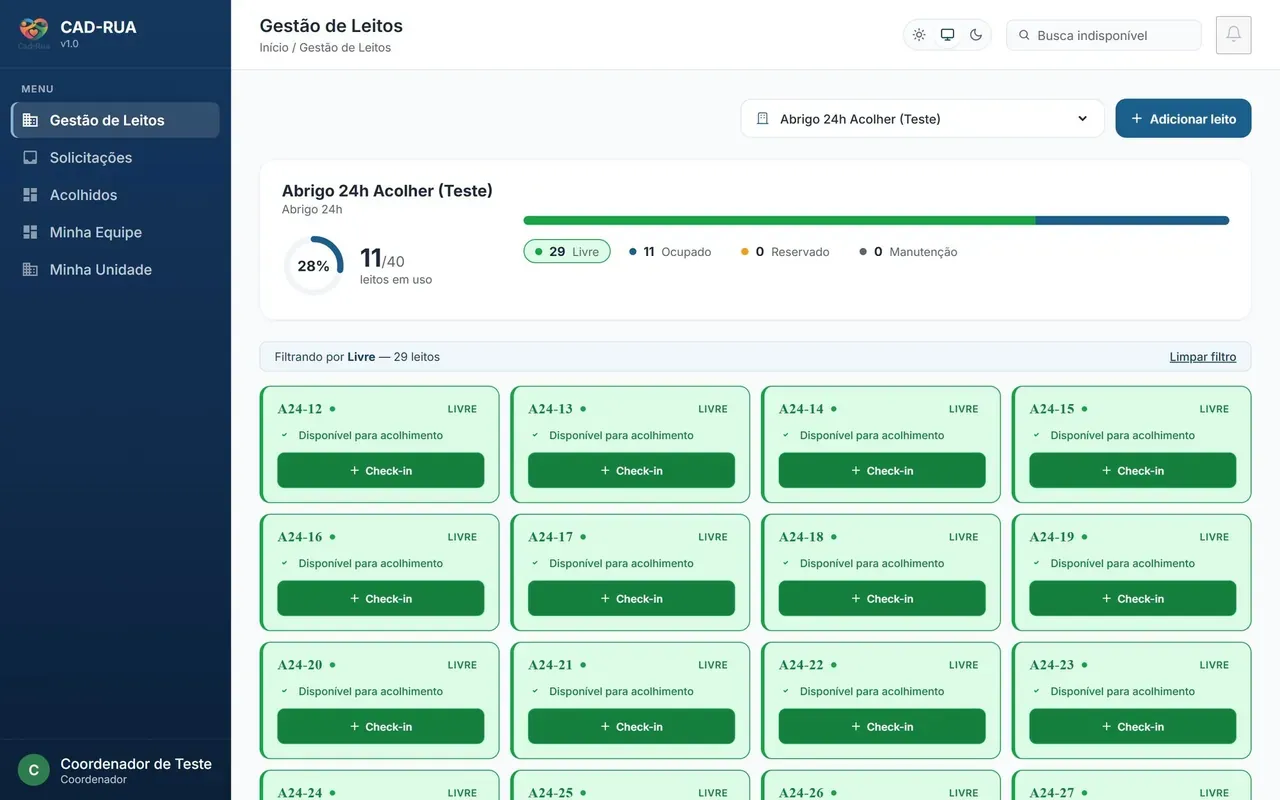Click LIVRE status on A24-19 card
1280x800 pixels.
[1214, 537]
